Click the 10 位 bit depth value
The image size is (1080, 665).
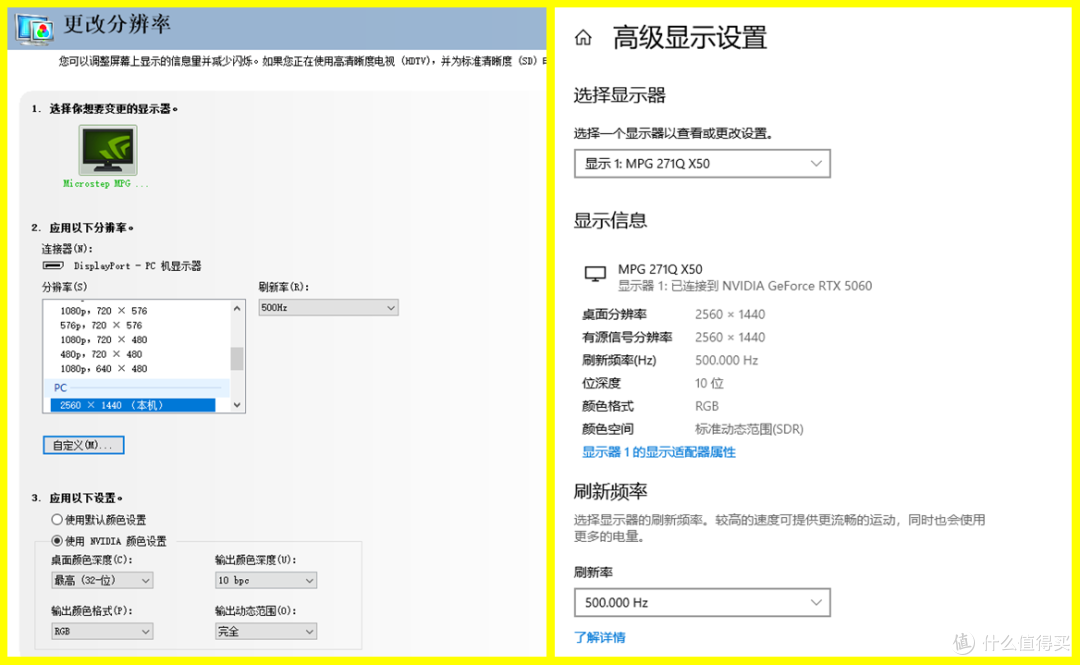709,383
